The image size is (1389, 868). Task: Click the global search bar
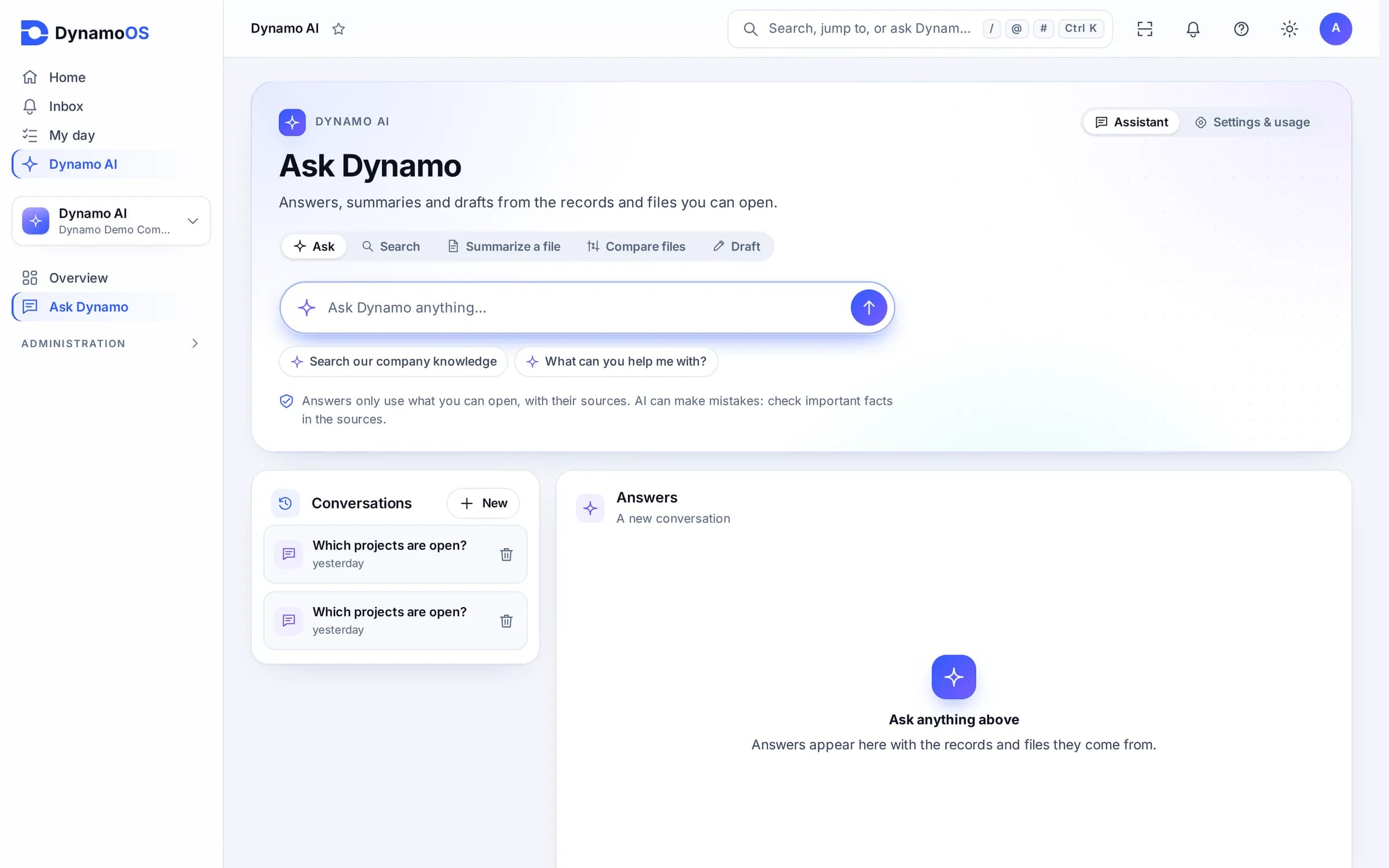pos(920,28)
